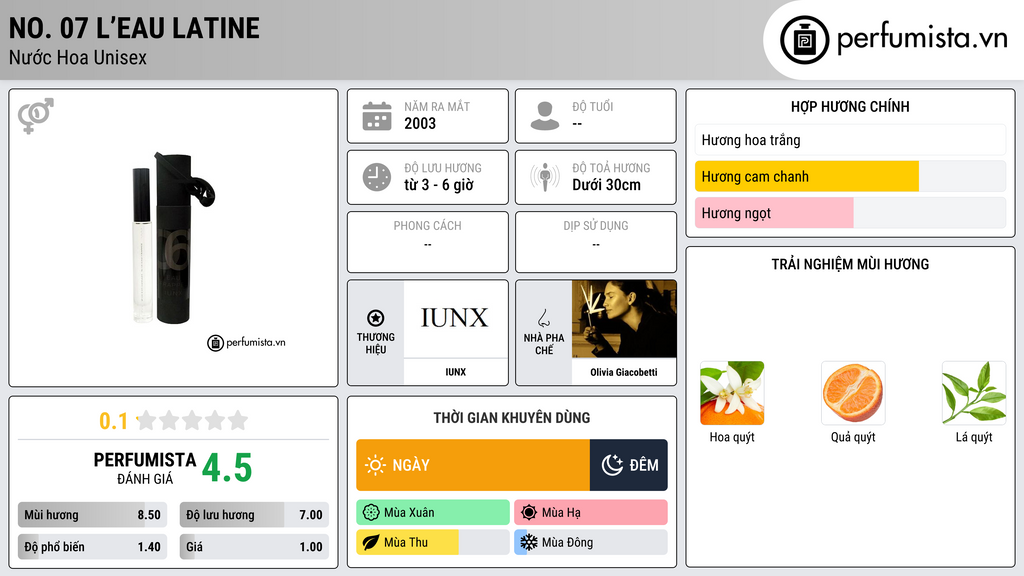Click the perfumista.vn perfume bottle logo icon
This screenshot has width=1024, height=576.
805,40
